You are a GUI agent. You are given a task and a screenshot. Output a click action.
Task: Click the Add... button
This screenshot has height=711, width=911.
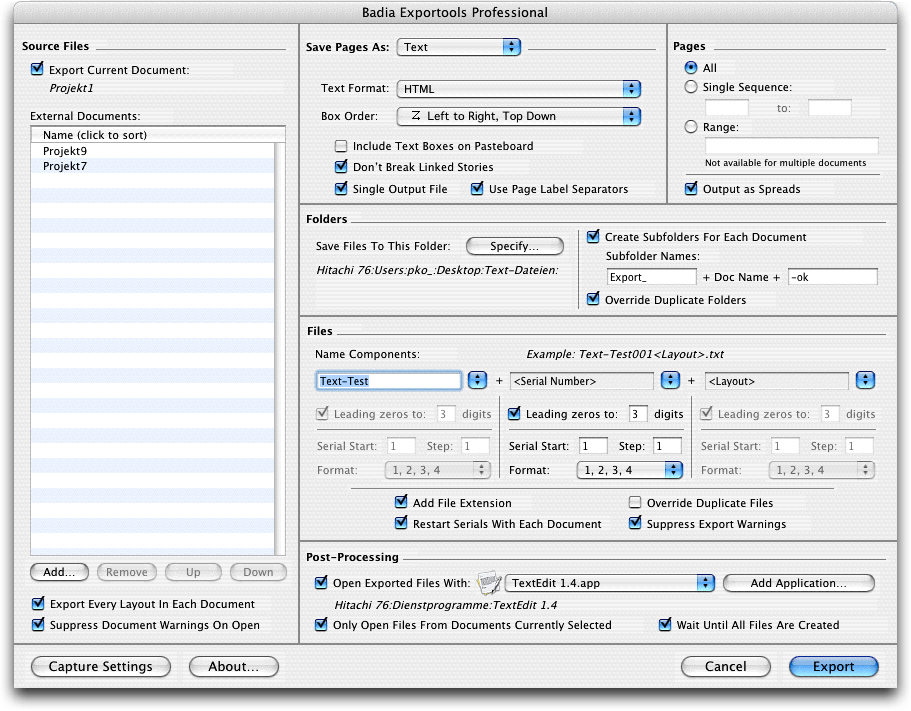pyautogui.click(x=59, y=572)
